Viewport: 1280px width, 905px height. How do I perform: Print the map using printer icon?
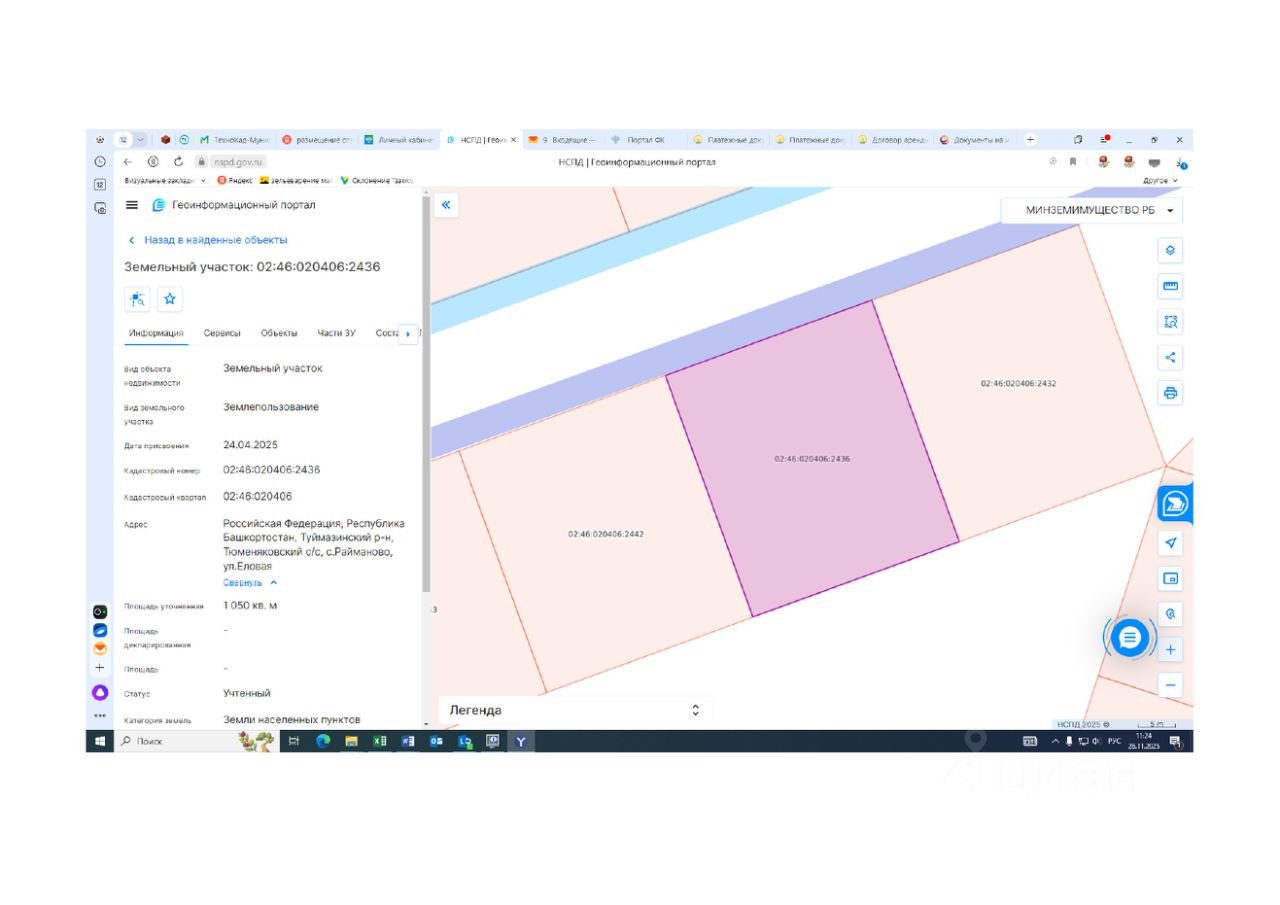1171,393
